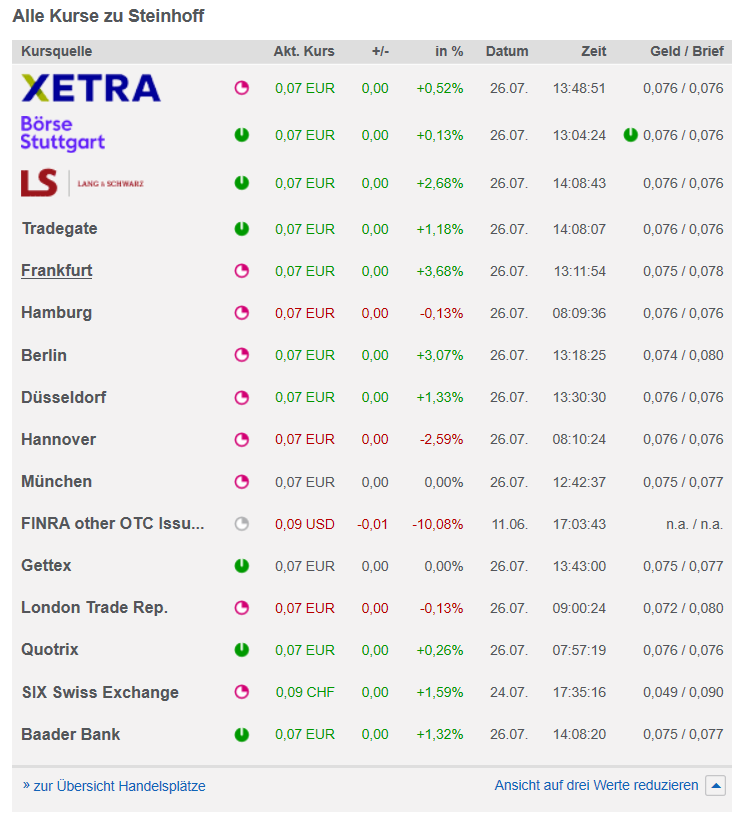Click the green status icon for Gettex
The height and width of the screenshot is (813, 741).
pyautogui.click(x=241, y=566)
